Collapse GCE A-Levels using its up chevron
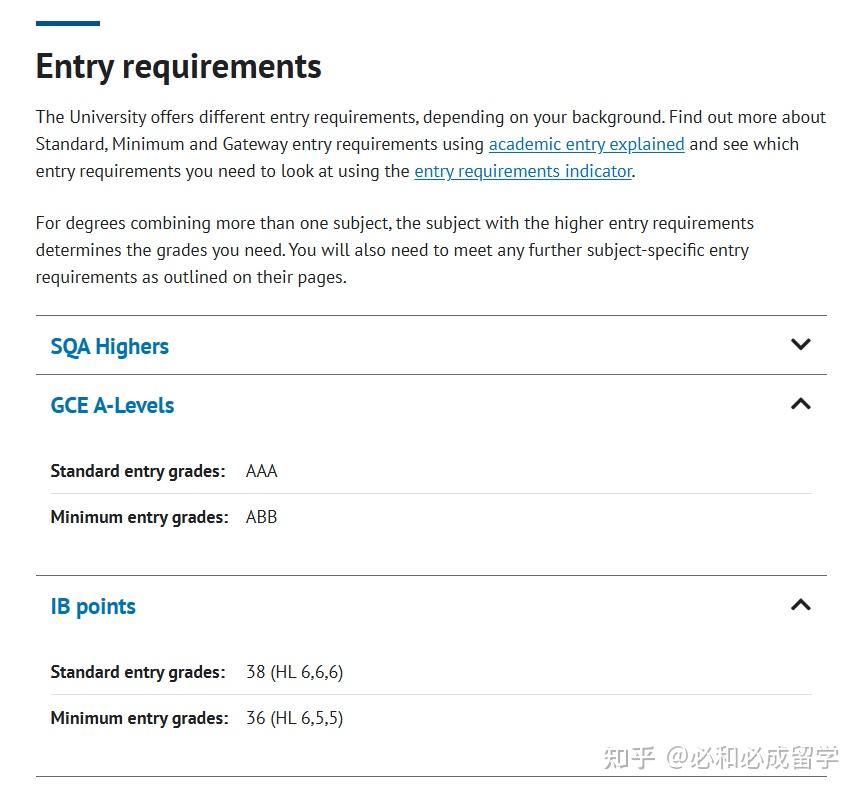 coord(801,404)
